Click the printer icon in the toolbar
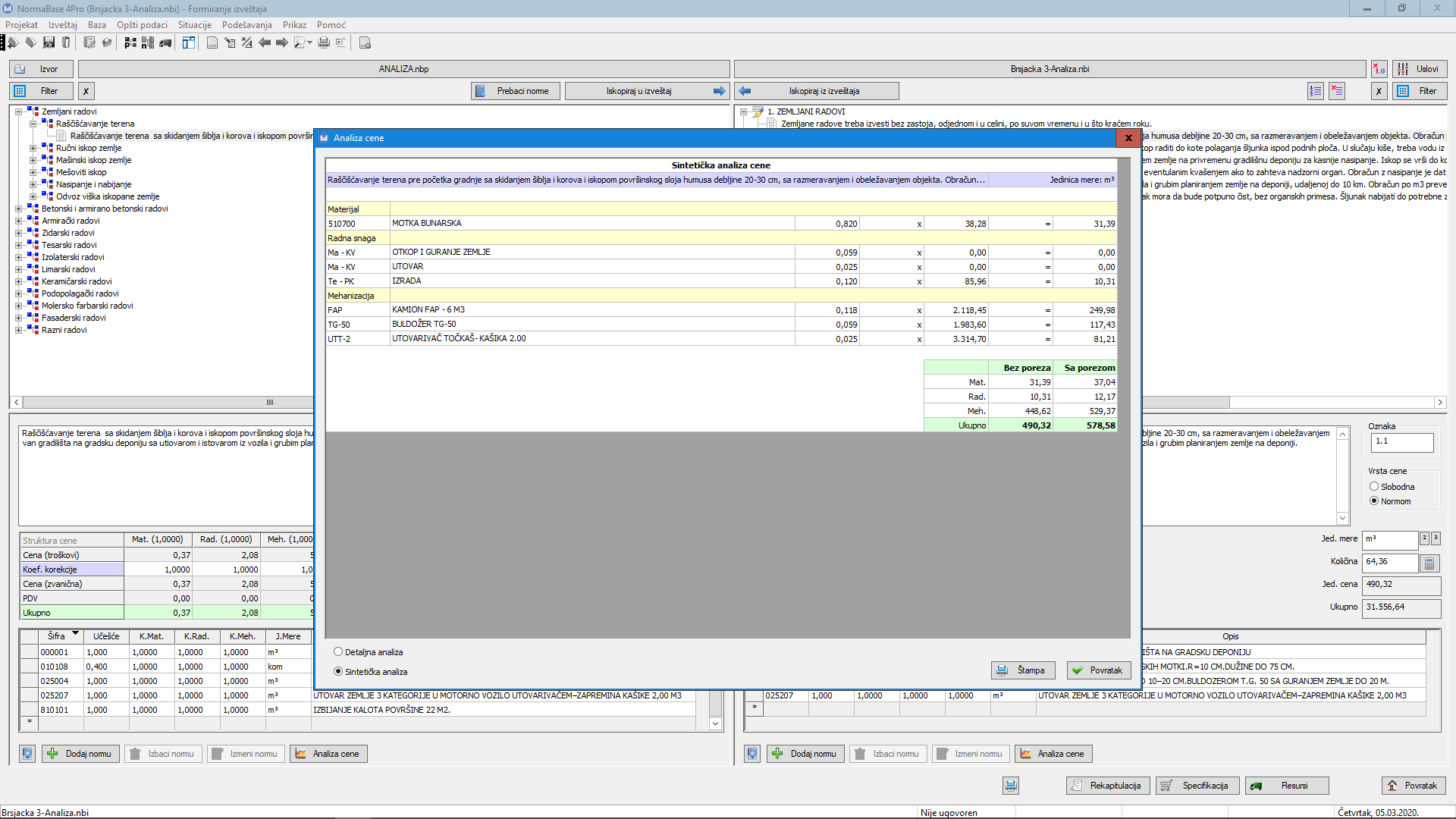The width and height of the screenshot is (1456, 819). [324, 42]
